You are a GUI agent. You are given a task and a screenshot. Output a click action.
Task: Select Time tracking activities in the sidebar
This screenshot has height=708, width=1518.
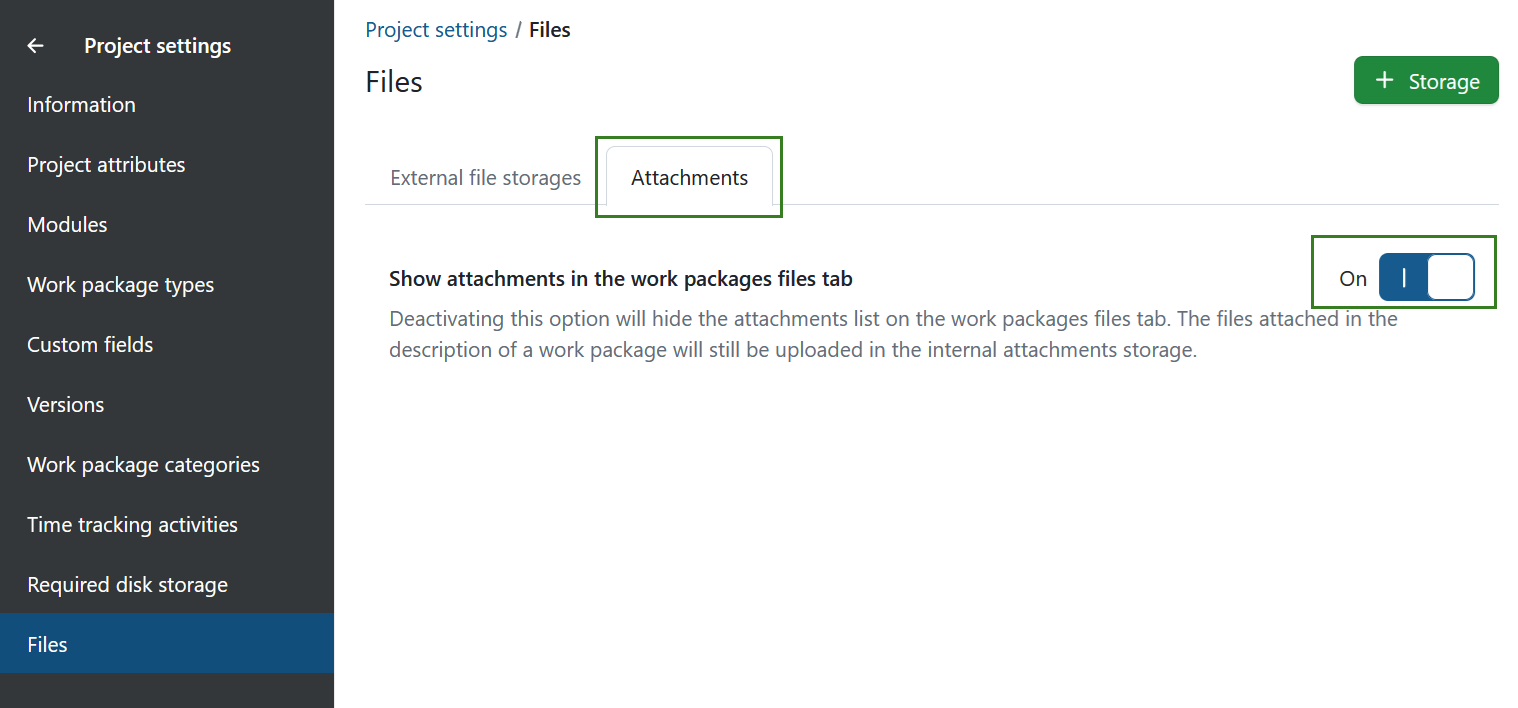pos(132,525)
